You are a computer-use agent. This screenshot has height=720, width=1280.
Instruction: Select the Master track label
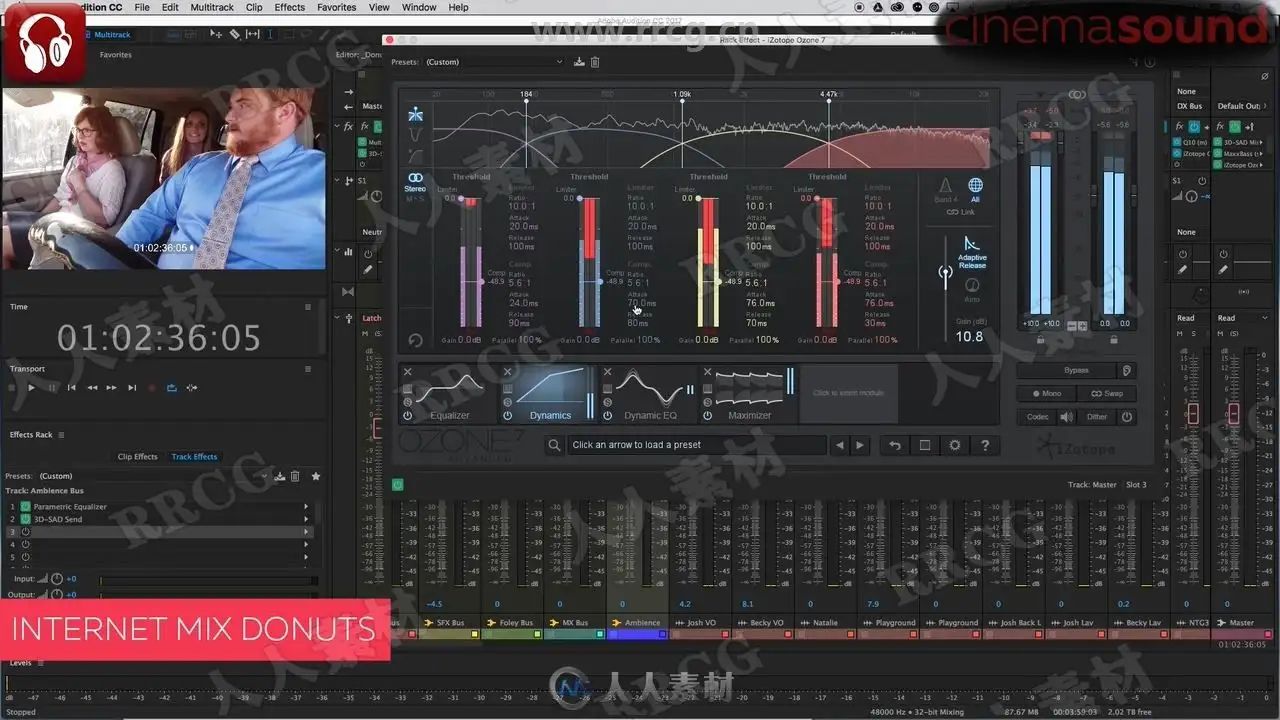click(x=1242, y=623)
